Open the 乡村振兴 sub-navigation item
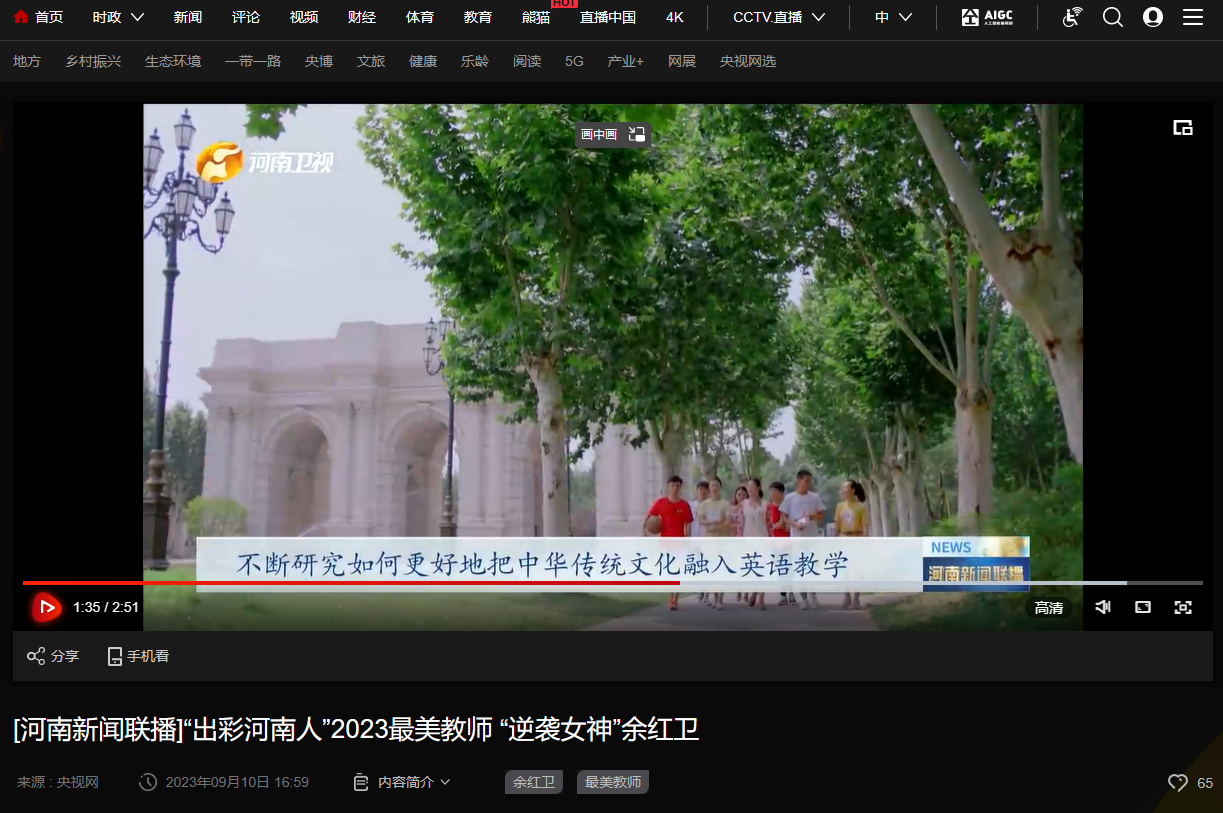This screenshot has width=1223, height=813. (x=93, y=61)
